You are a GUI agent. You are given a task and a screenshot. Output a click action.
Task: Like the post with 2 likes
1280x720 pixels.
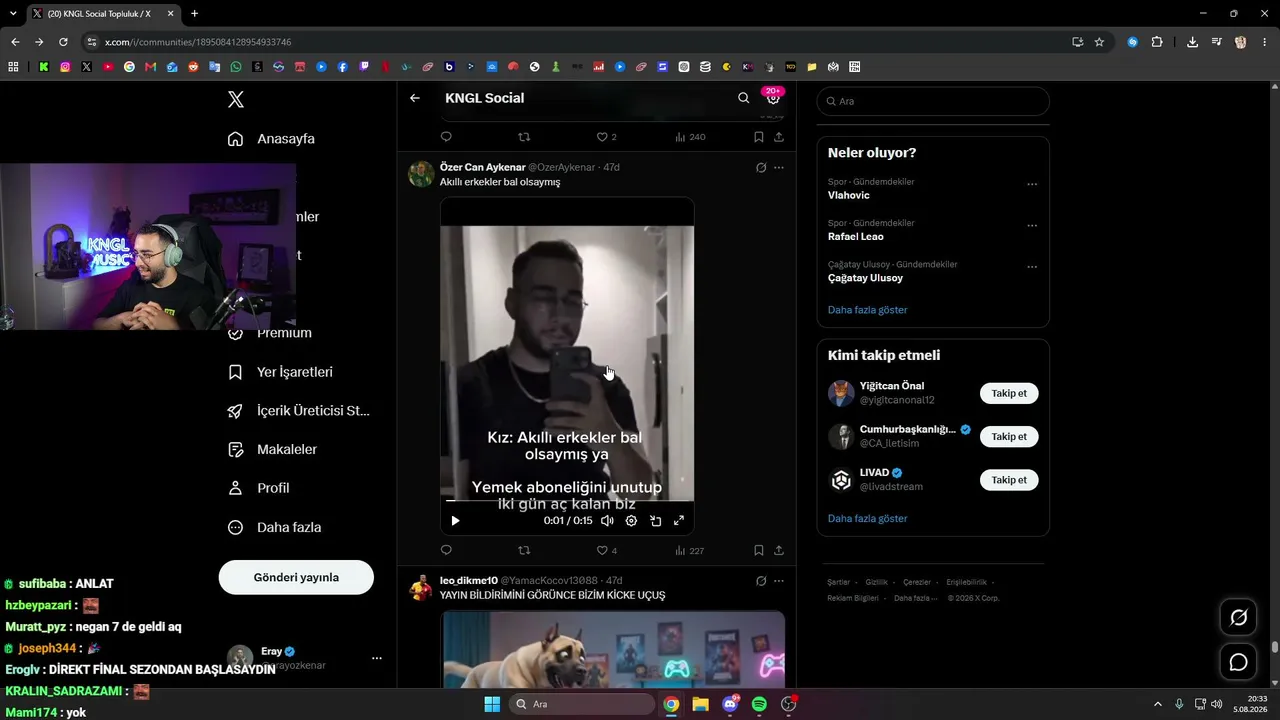(606, 137)
